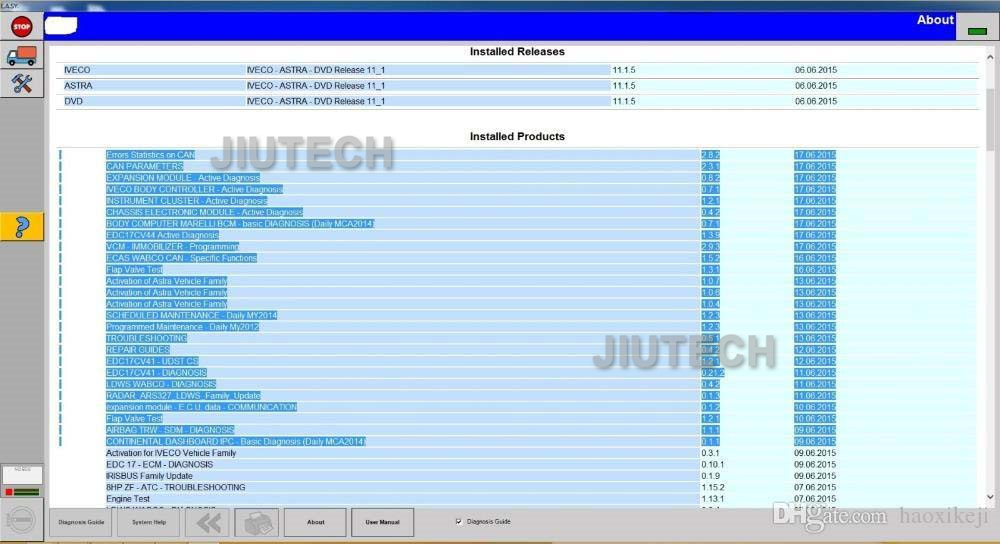Select 'Activation for IVECO Vehicle Family' row
The width and height of the screenshot is (1000, 544).
(x=517, y=453)
